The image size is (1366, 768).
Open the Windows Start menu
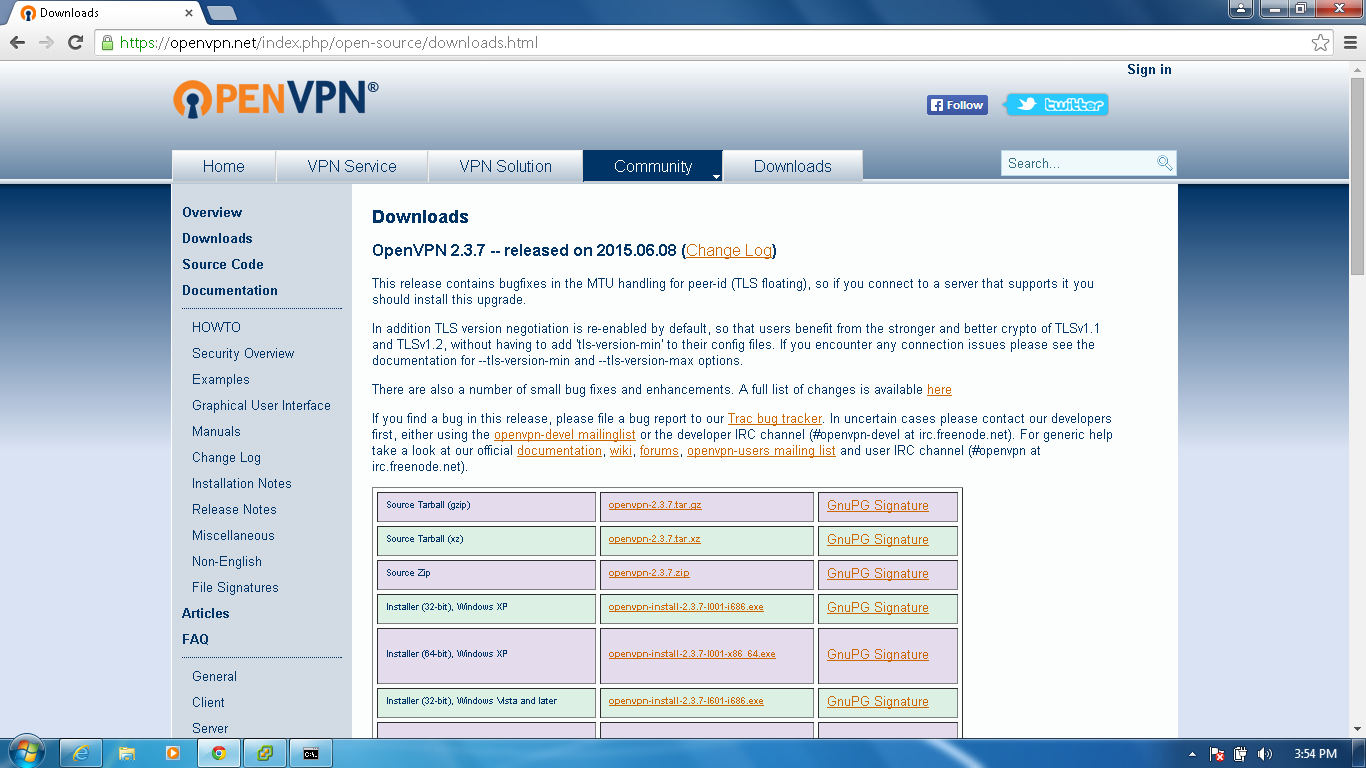click(27, 752)
